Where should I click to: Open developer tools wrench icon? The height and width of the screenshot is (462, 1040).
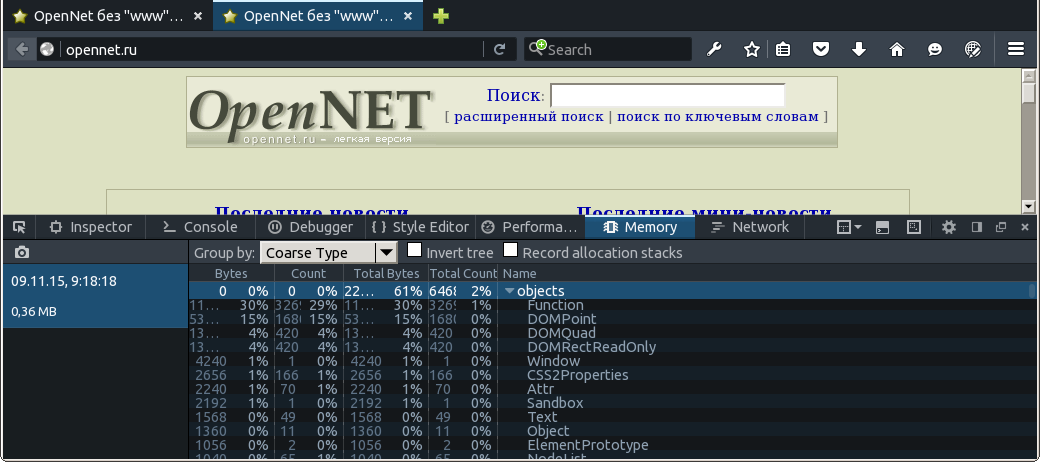(715, 49)
